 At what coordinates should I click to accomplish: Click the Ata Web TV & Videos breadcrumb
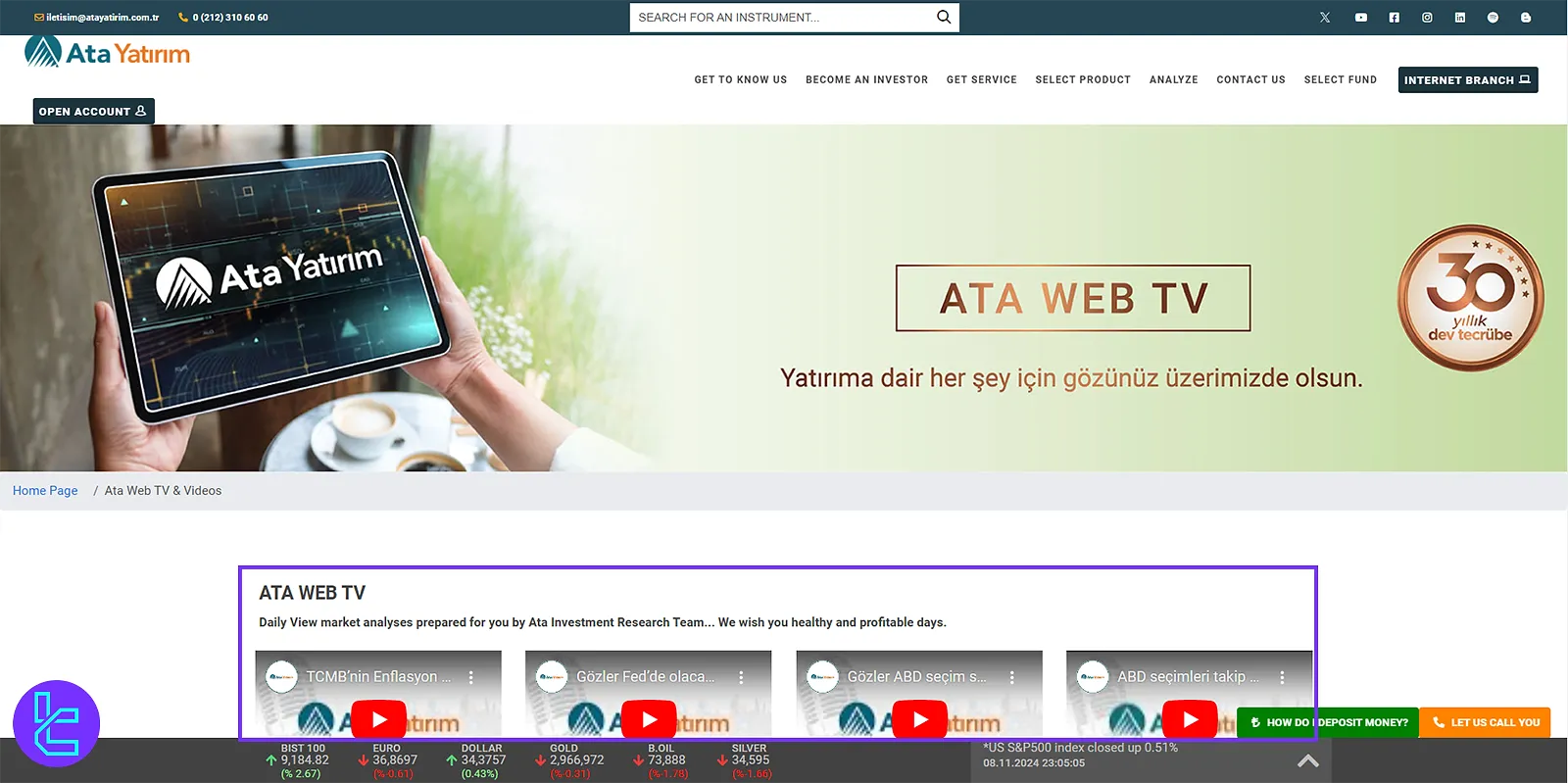click(x=163, y=491)
